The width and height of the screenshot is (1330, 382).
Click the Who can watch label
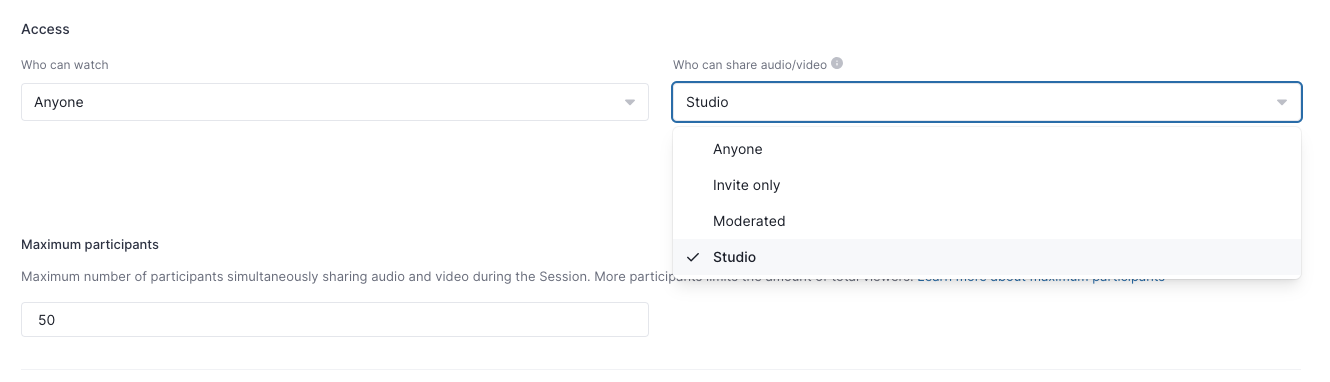pyautogui.click(x=65, y=64)
